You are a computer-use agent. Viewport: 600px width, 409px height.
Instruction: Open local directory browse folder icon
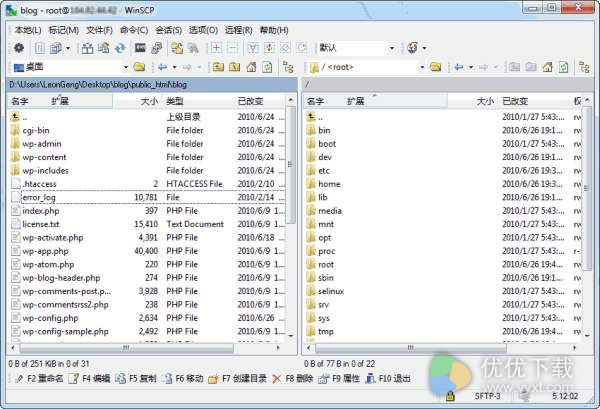point(139,67)
